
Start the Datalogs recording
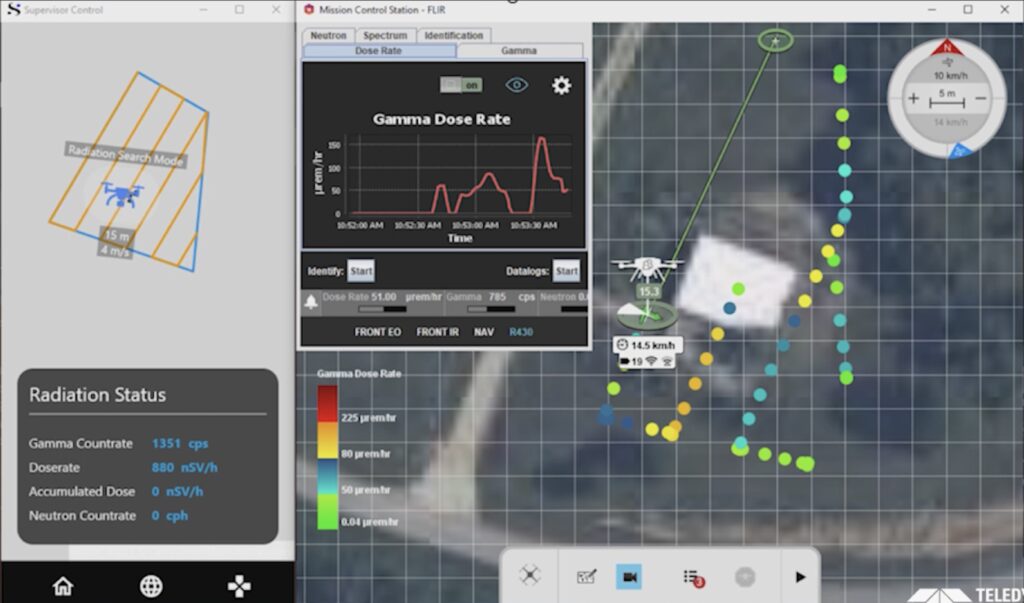coord(567,271)
